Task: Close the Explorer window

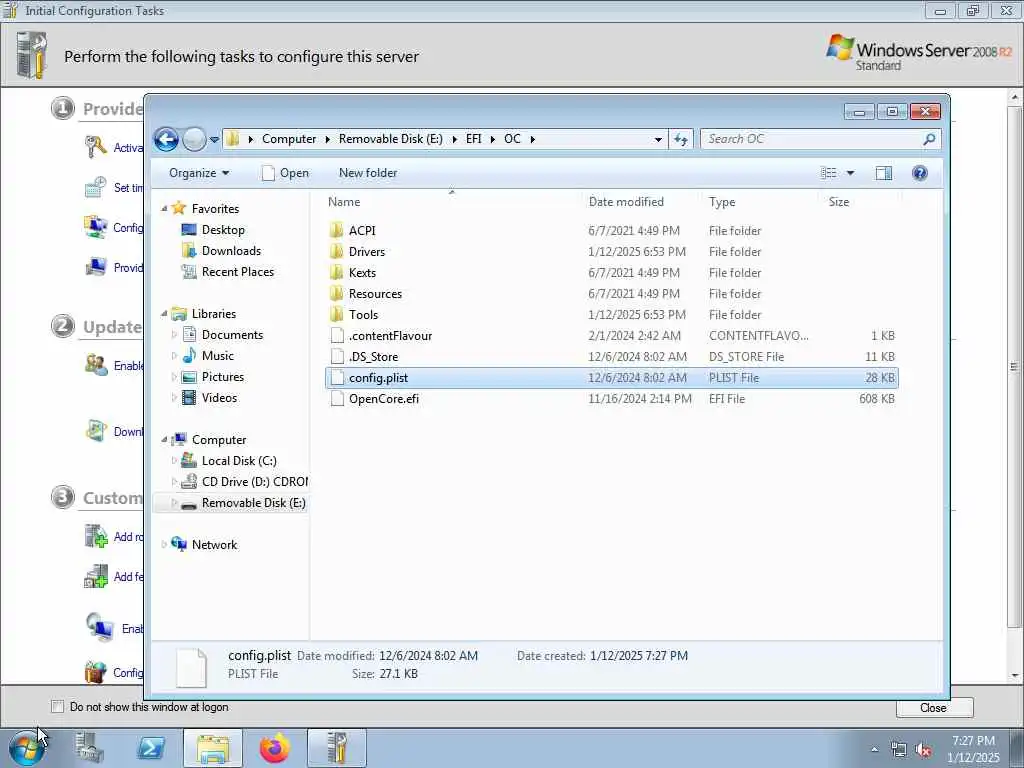Action: pyautogui.click(x=925, y=112)
